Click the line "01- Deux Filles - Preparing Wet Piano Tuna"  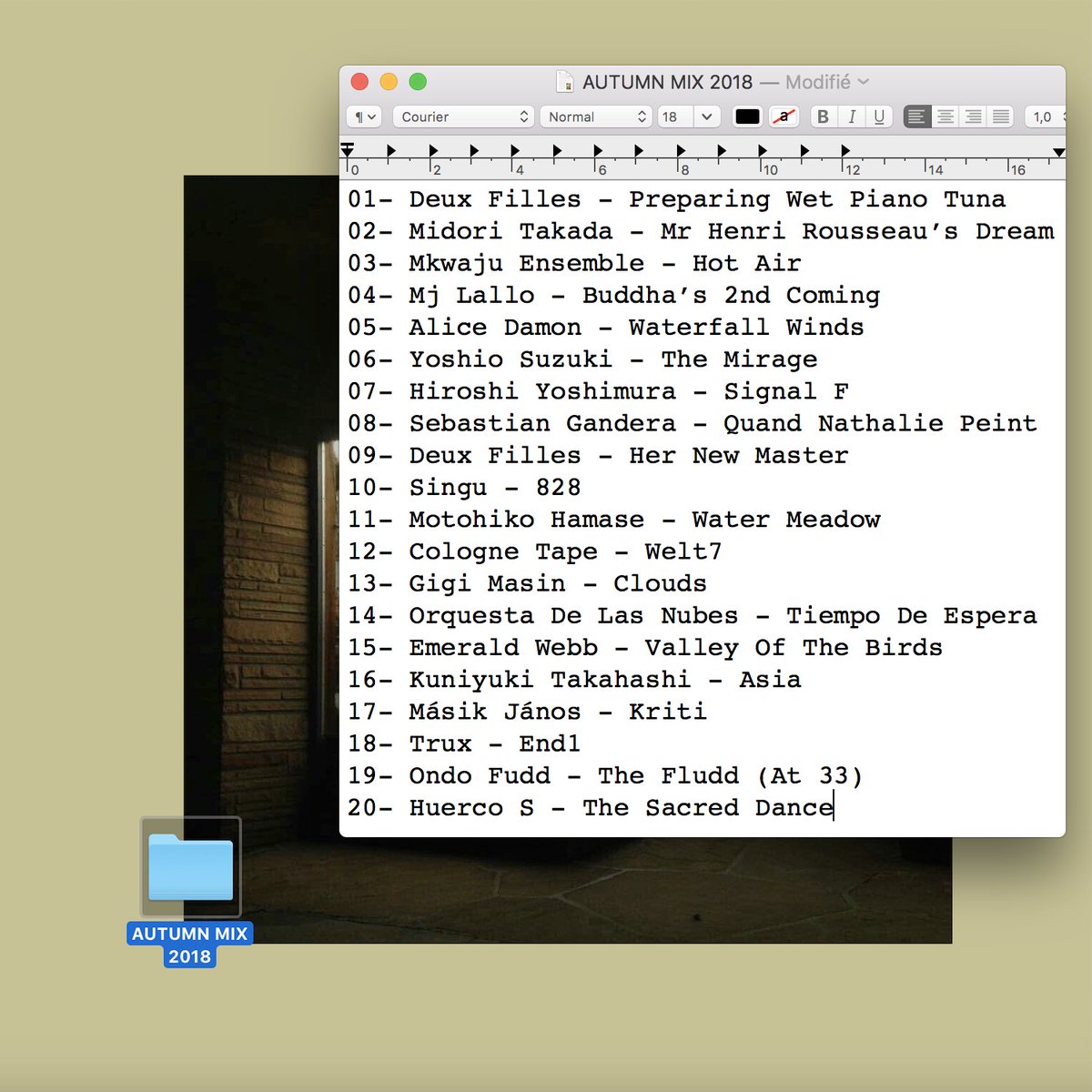click(676, 199)
